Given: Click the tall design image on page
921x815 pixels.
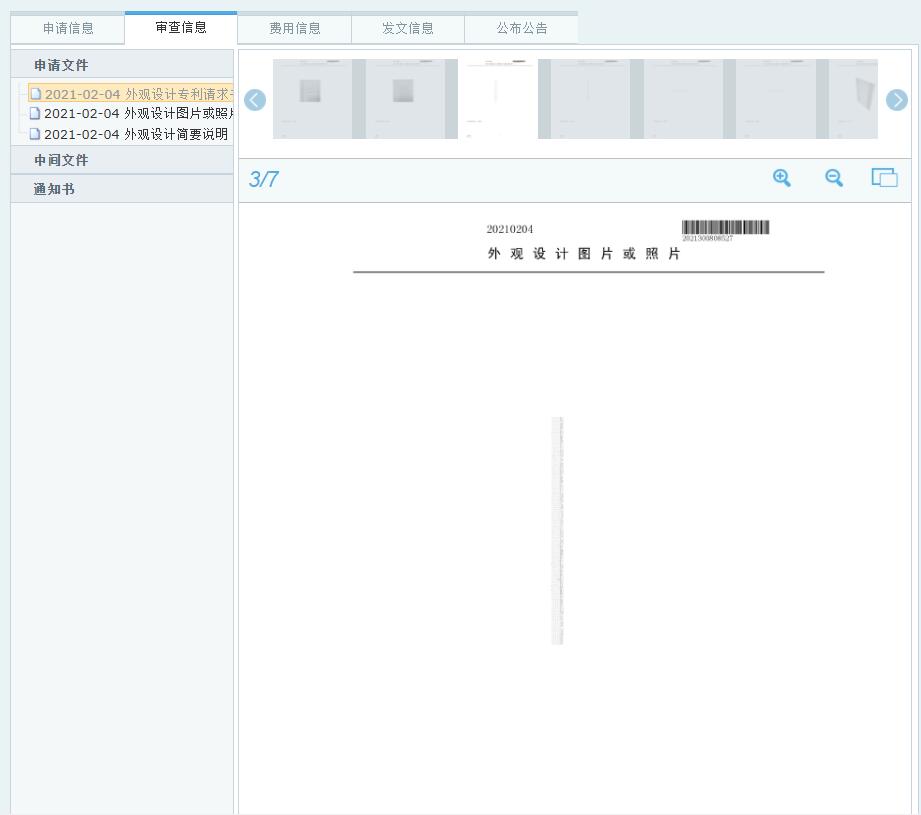Looking at the screenshot, I should [x=557, y=530].
